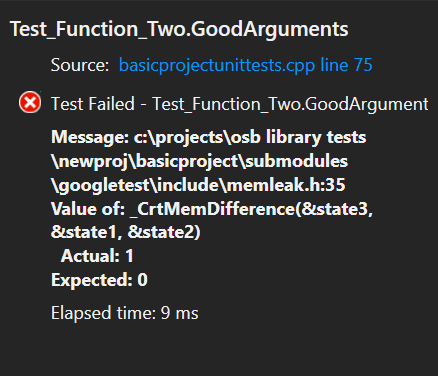The height and width of the screenshot is (376, 438).
Task: Click the &state2) argument text
Action: pos(164,232)
